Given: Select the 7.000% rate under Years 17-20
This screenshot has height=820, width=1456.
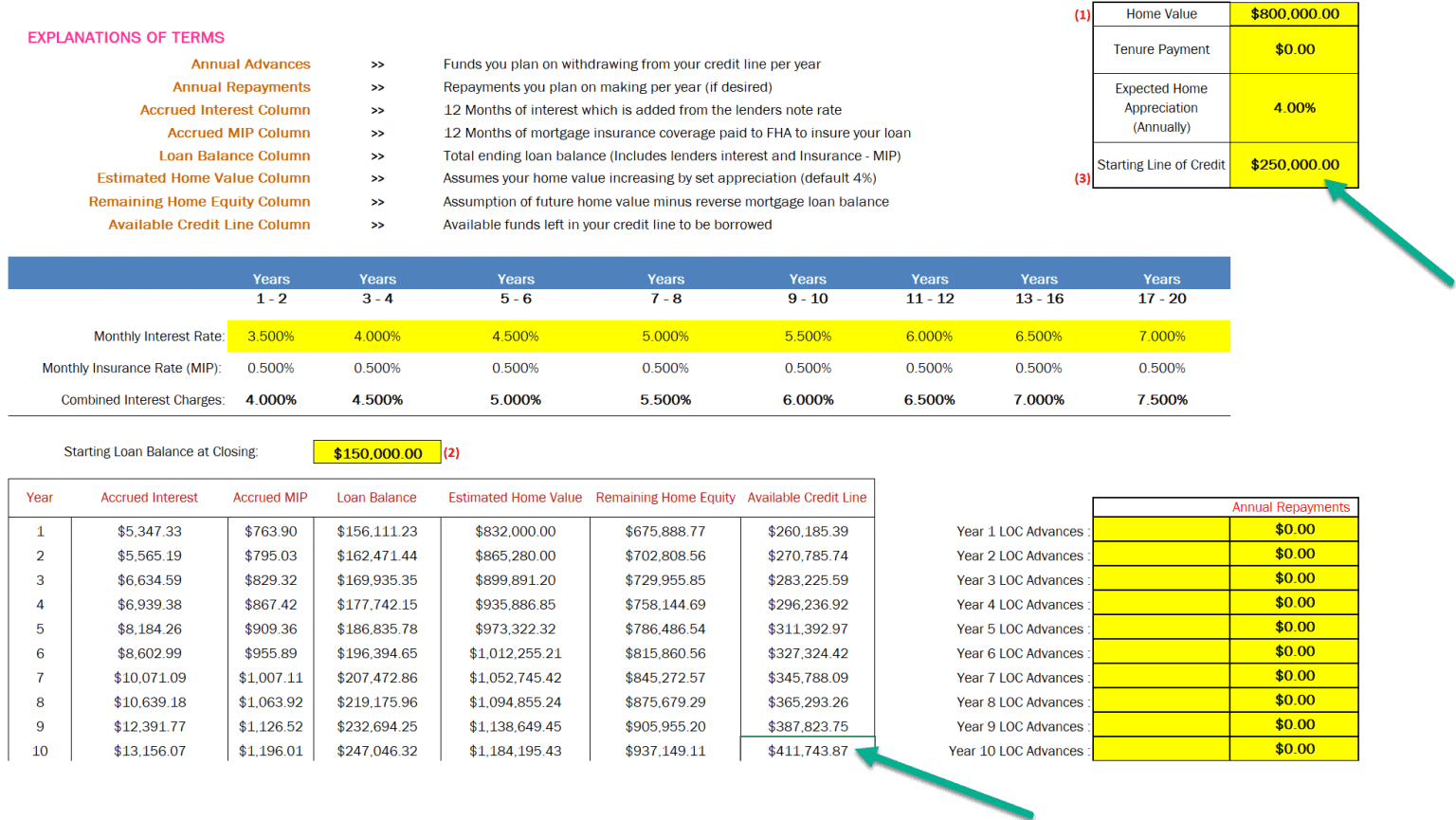Looking at the screenshot, I should click(1161, 336).
